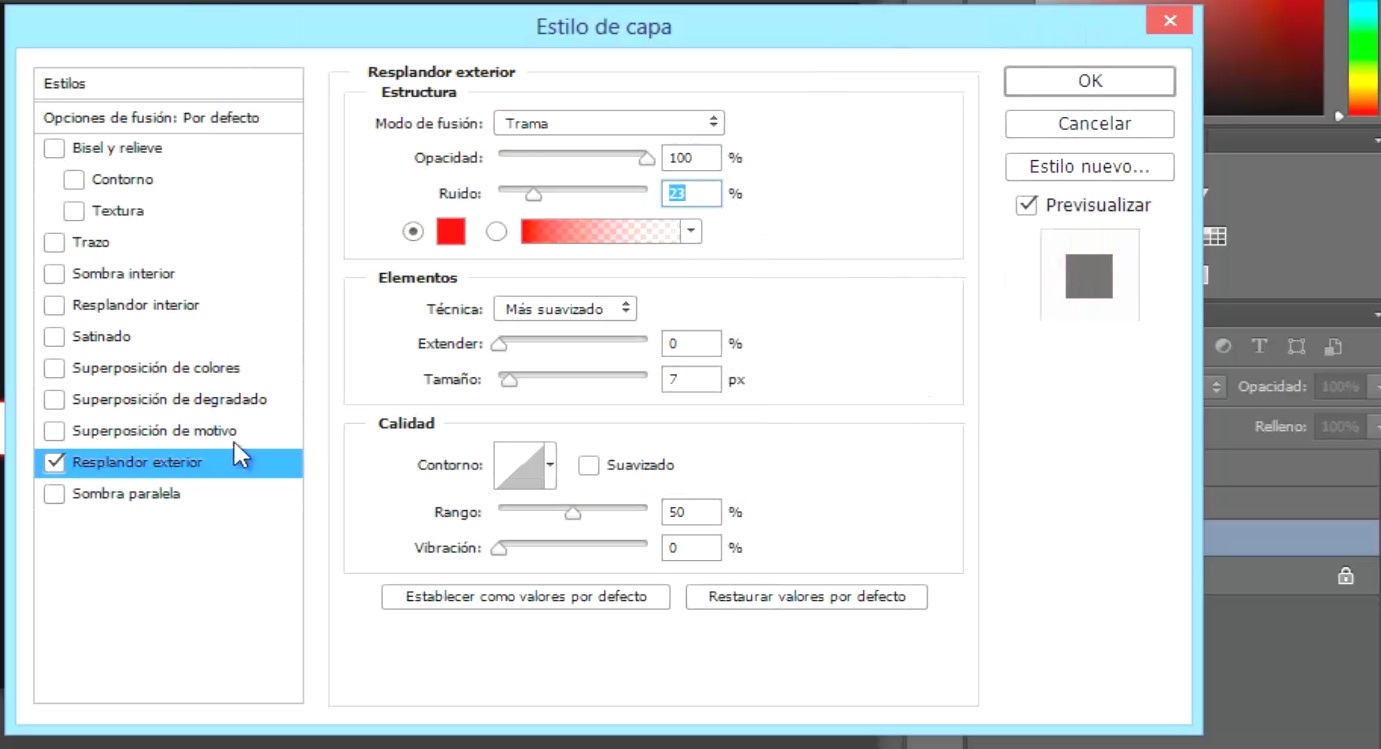Screen dimensions: 1381x749
Task: Click the style preview thumbnail
Action: [1090, 275]
